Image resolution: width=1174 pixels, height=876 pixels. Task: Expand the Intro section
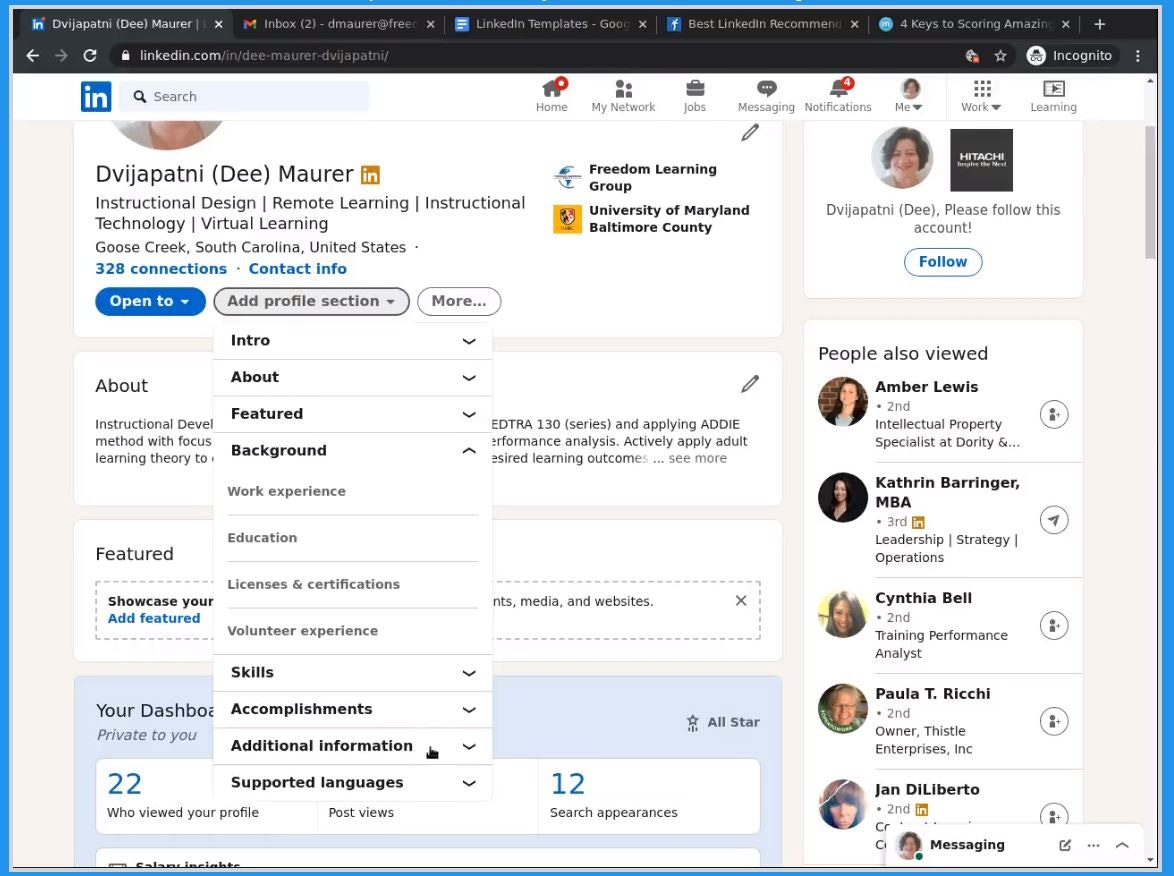353,341
